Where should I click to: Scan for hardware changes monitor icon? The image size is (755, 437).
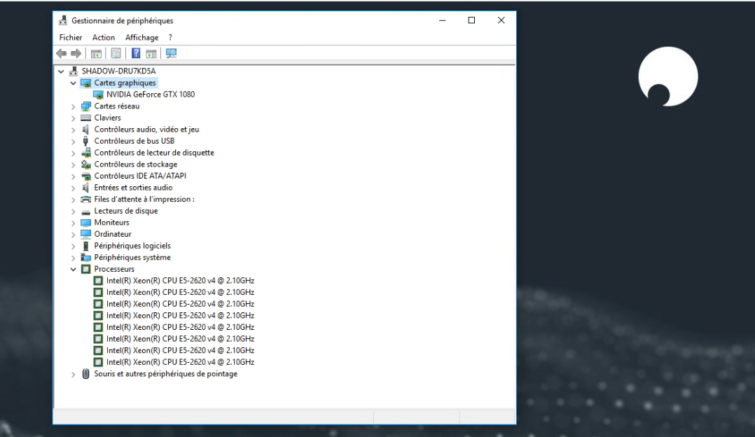[171, 53]
